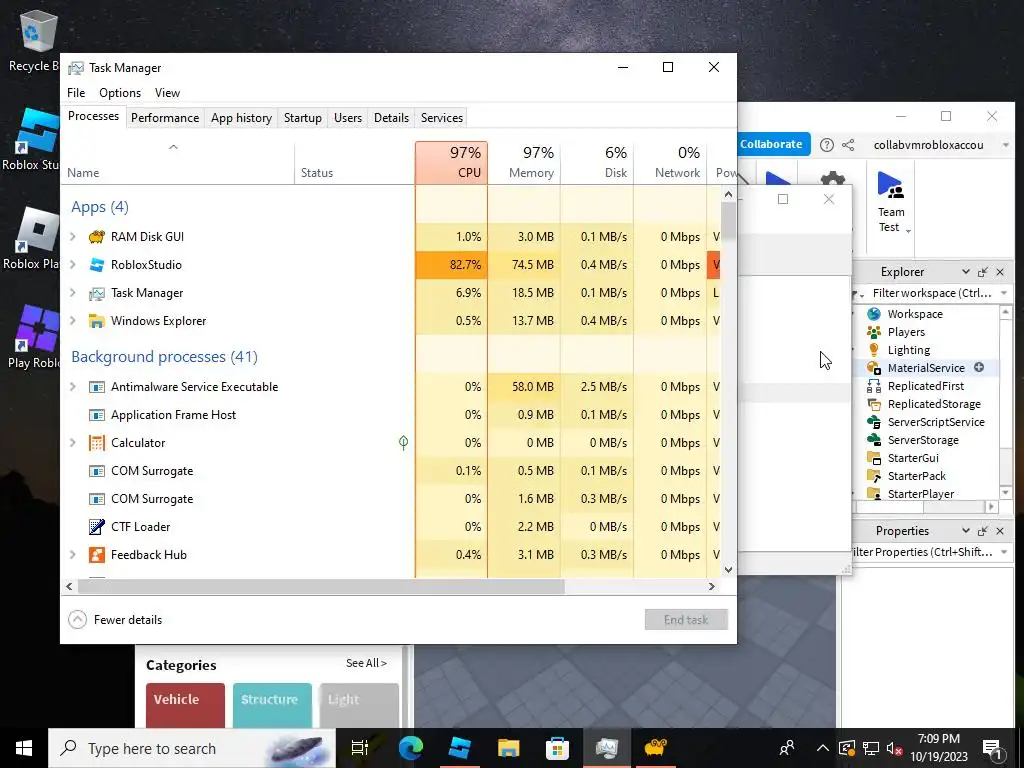1024x768 pixels.
Task: Add object to MaterialService with plus icon
Action: [x=979, y=368]
